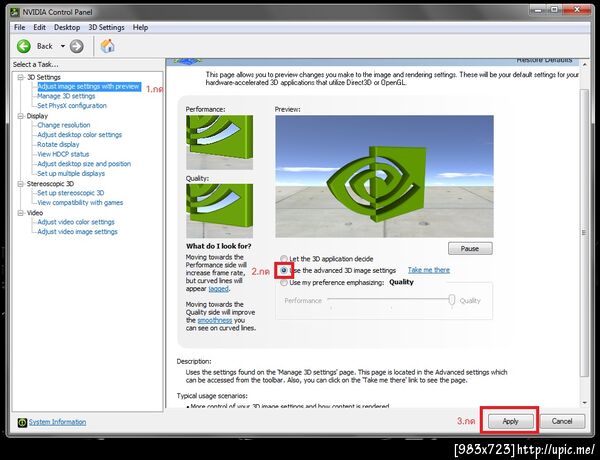Open the Help menu
This screenshot has height=460, width=600.
(x=140, y=28)
